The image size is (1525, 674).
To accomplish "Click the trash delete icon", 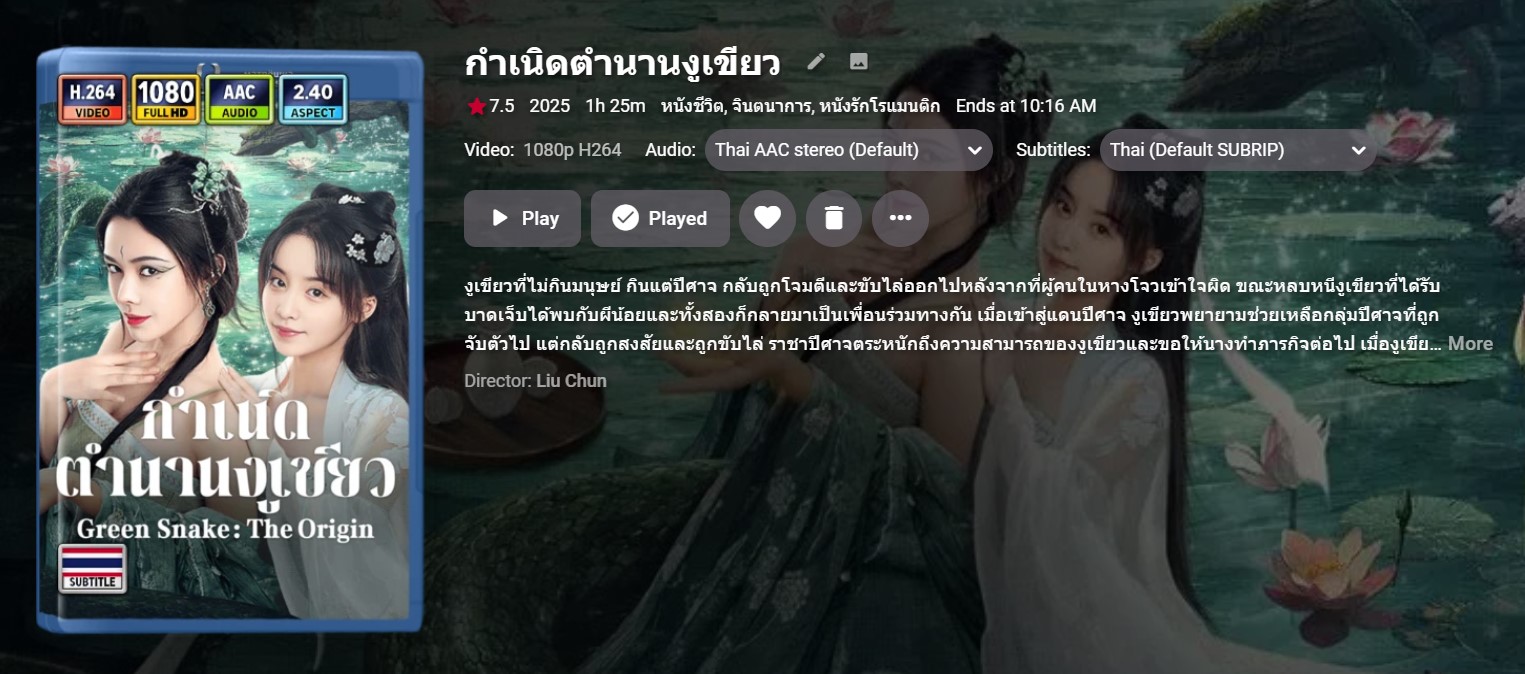I will coord(834,218).
